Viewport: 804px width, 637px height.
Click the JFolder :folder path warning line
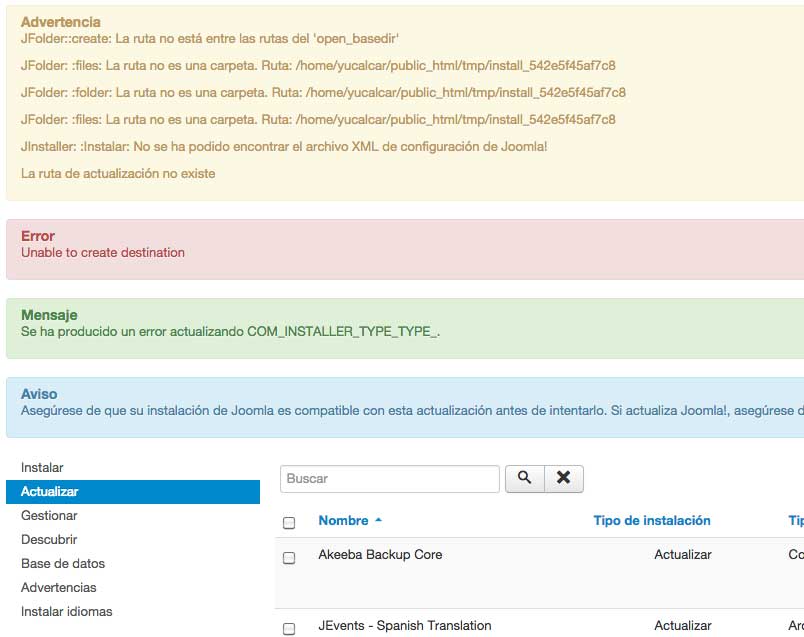point(323,92)
